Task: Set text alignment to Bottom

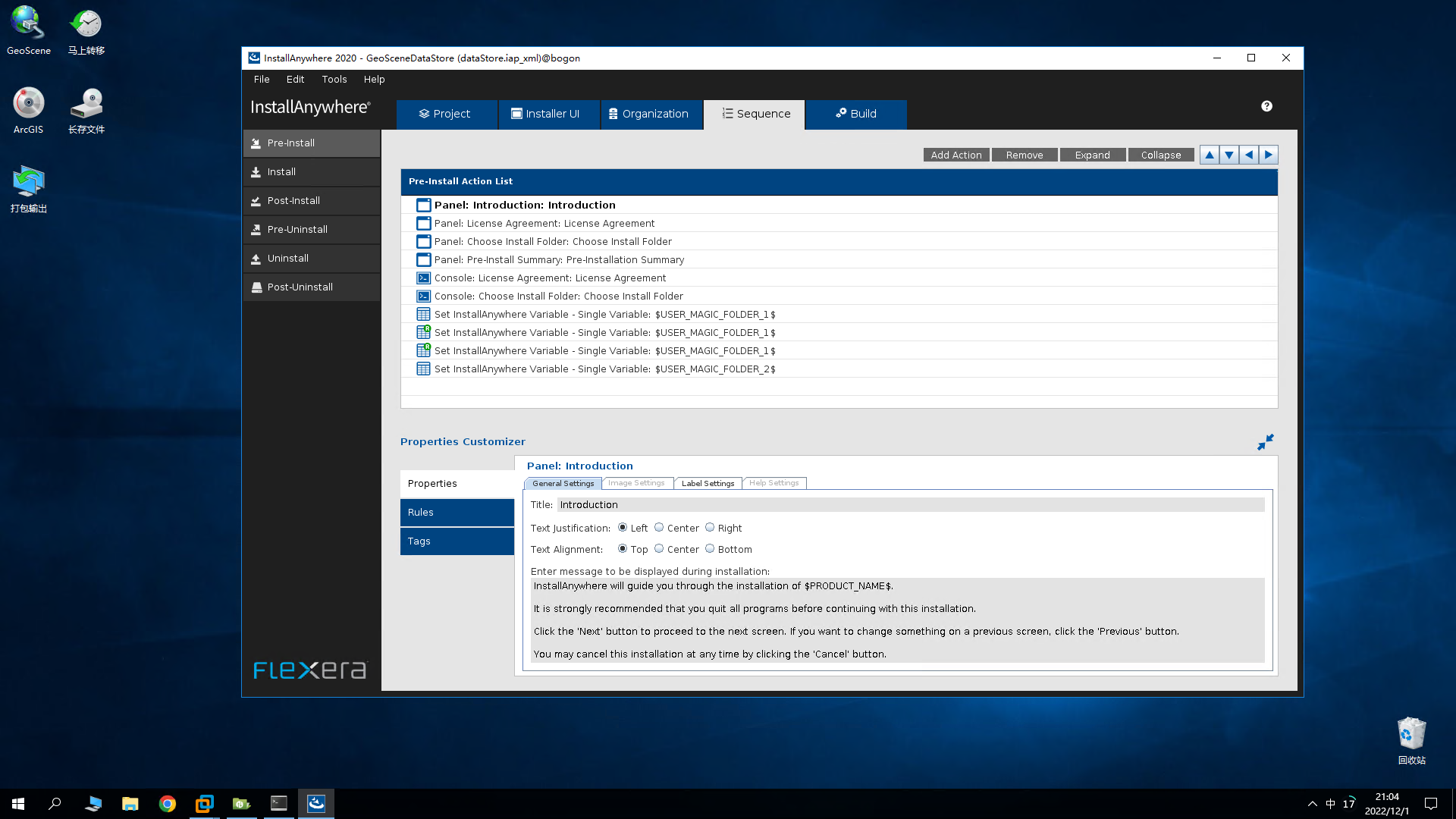Action: 710,549
